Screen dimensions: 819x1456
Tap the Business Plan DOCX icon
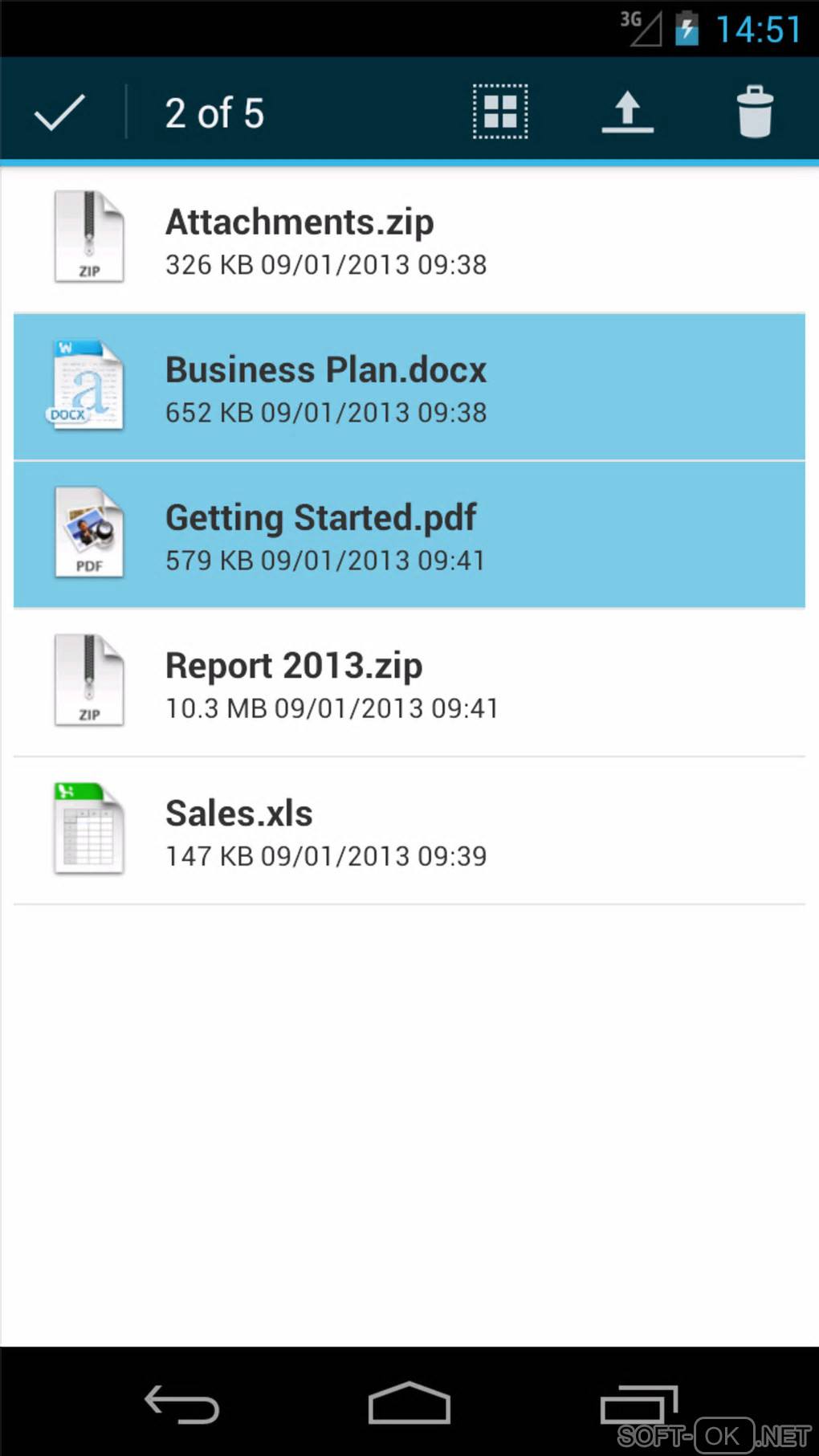coord(87,385)
